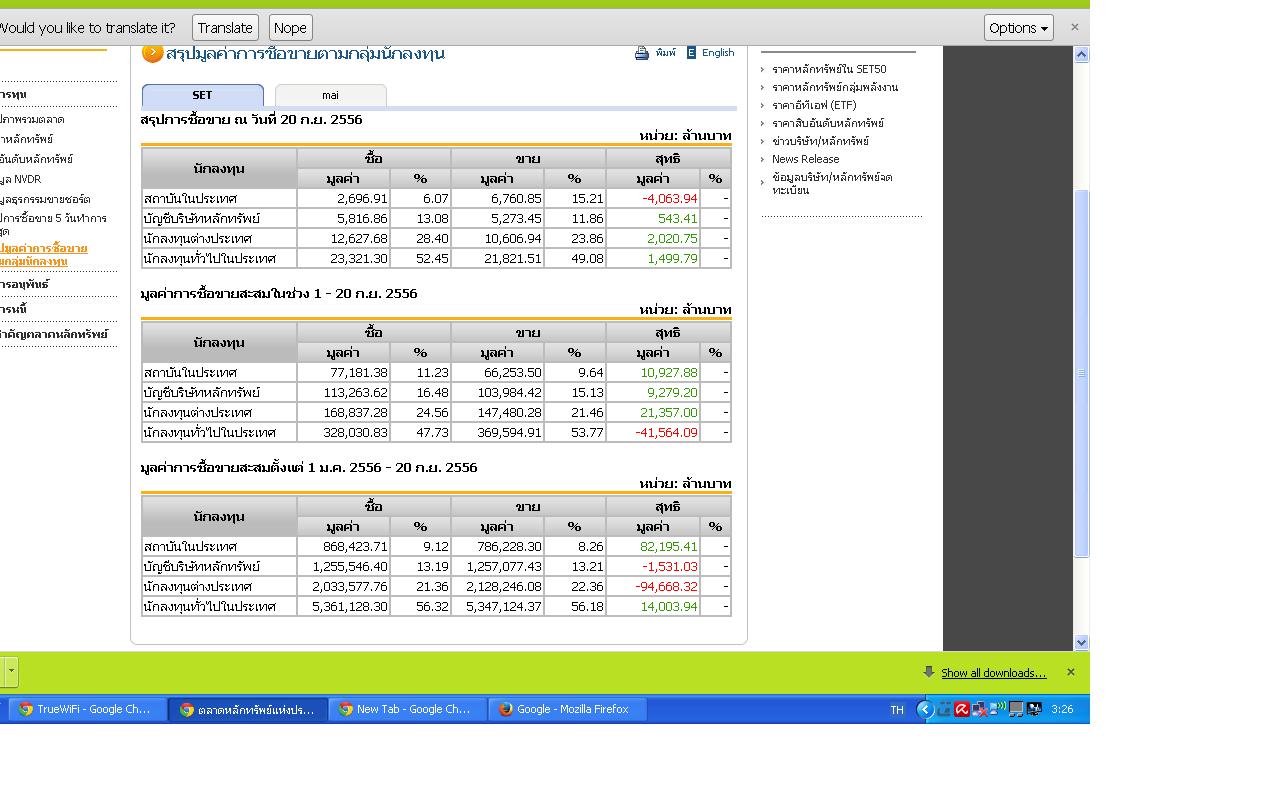Click the page scrollbar up arrow

coord(1081,55)
